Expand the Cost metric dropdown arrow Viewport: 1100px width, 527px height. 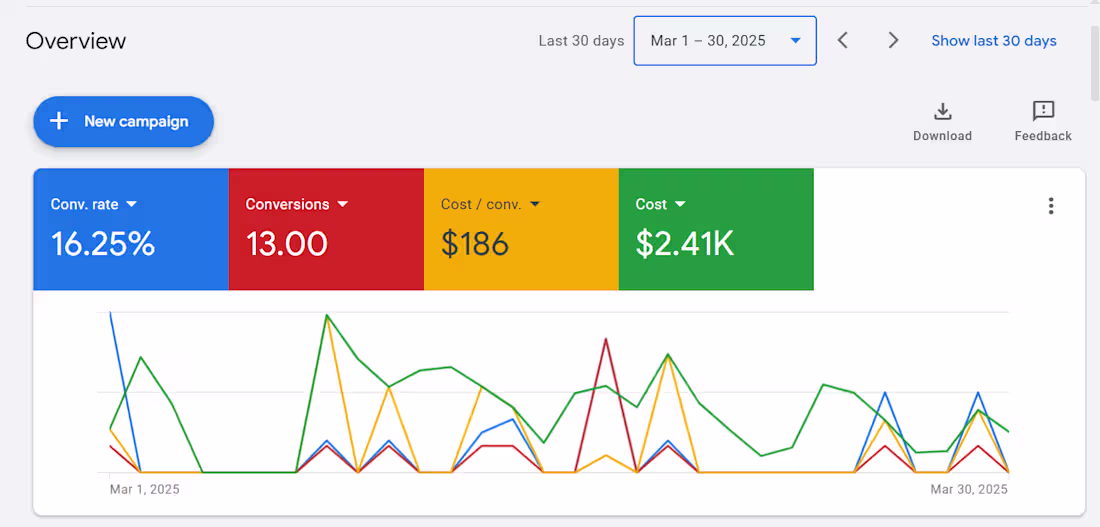point(681,204)
